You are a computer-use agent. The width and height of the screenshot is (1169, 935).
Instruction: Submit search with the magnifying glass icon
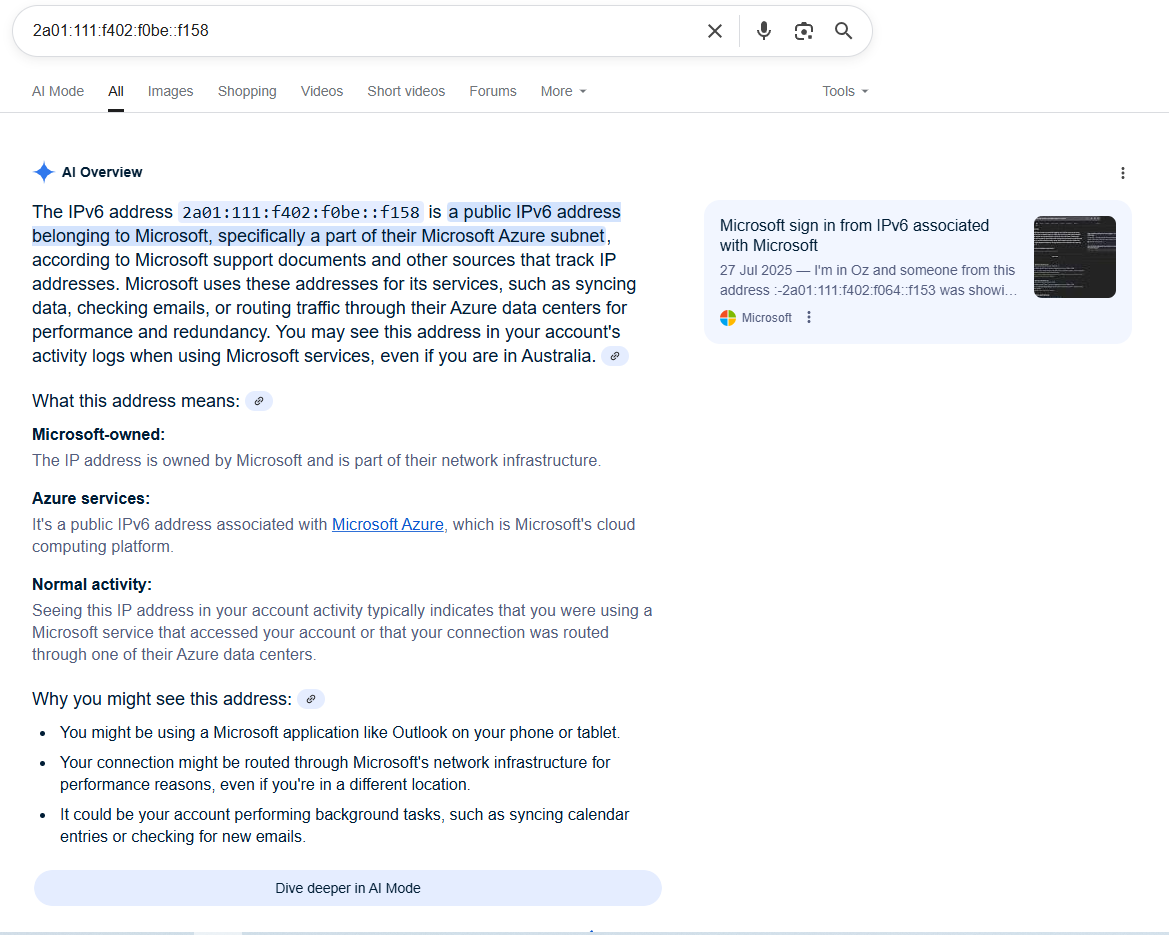click(x=843, y=31)
